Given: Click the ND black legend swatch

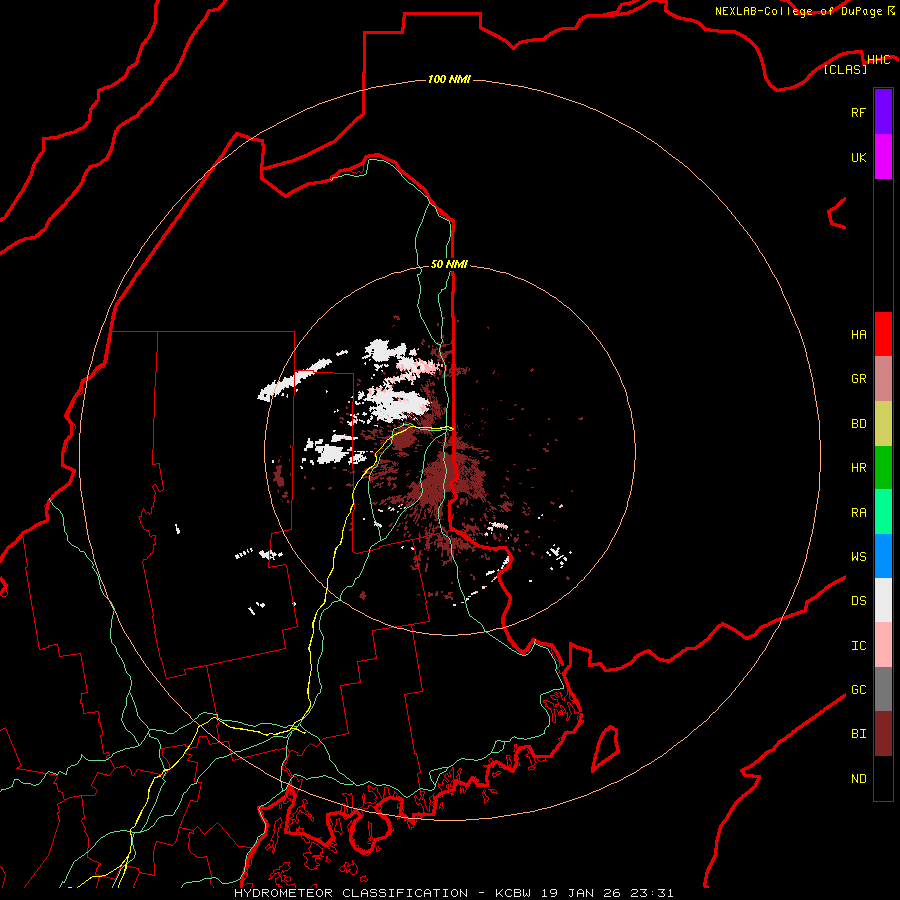Looking at the screenshot, I should pyautogui.click(x=883, y=778).
